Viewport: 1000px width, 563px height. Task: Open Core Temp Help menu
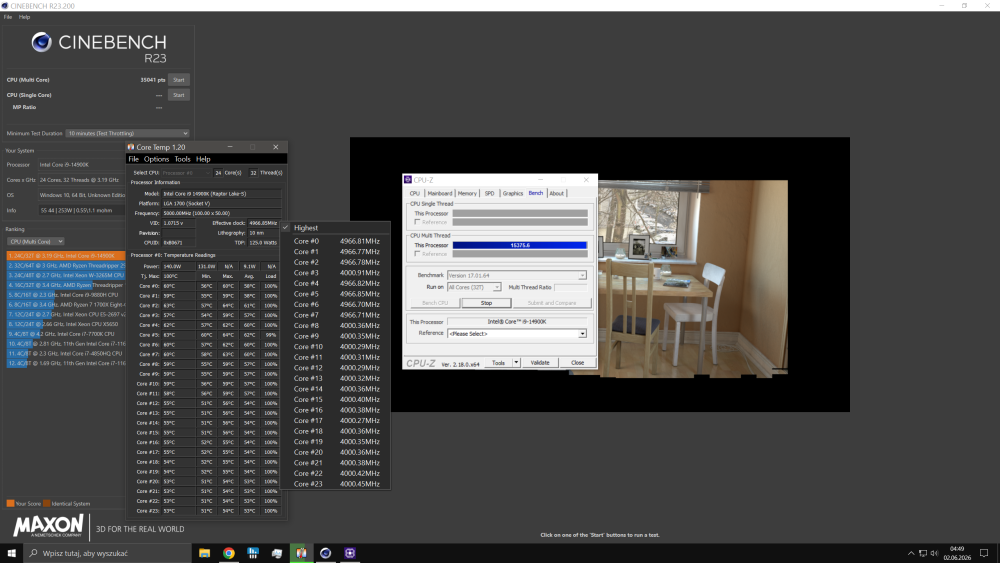tap(203, 159)
